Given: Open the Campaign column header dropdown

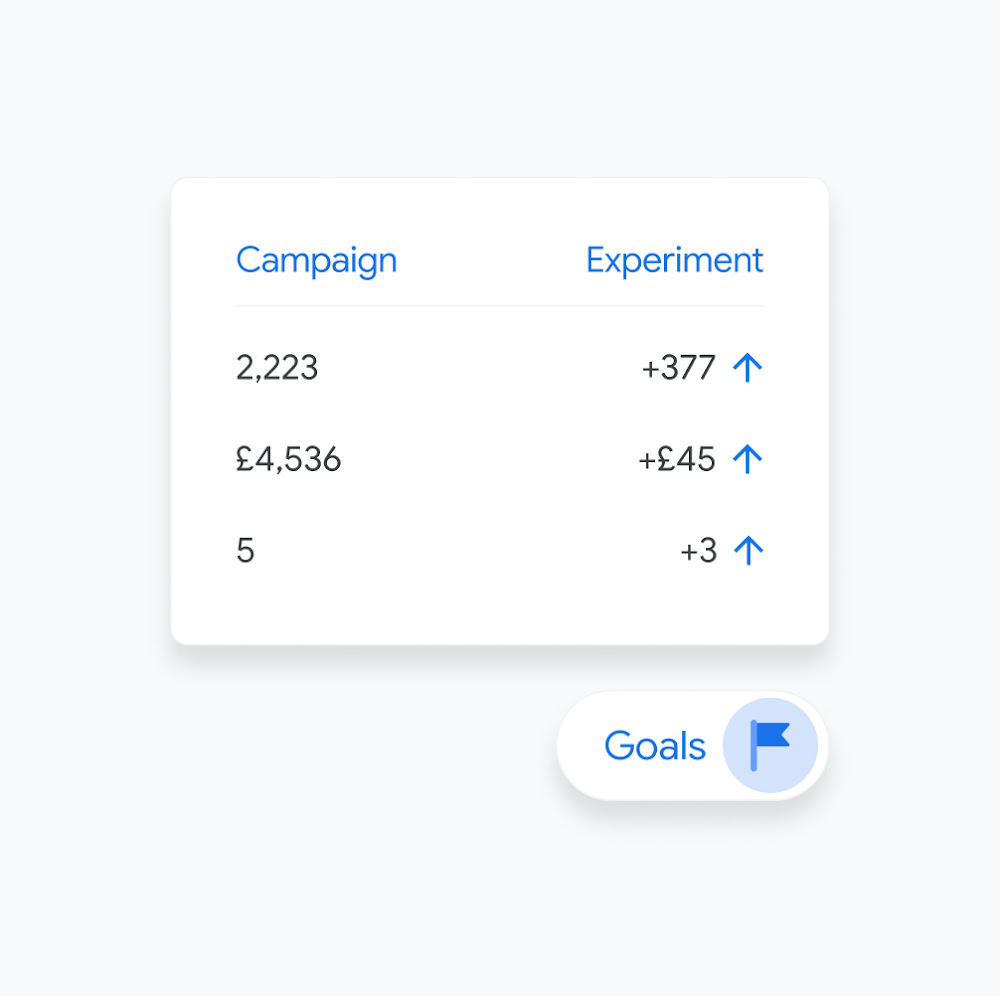Looking at the screenshot, I should pos(316,260).
